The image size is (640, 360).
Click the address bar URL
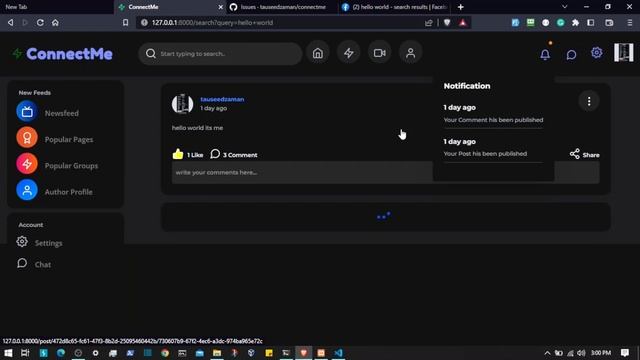point(212,23)
